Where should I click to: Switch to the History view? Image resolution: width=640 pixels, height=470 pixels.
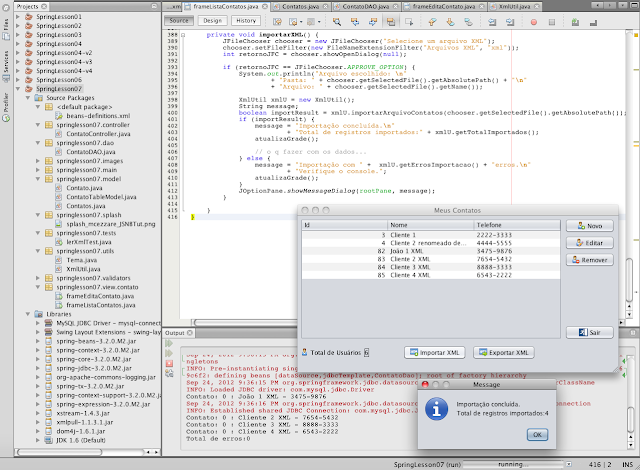pyautogui.click(x=244, y=20)
